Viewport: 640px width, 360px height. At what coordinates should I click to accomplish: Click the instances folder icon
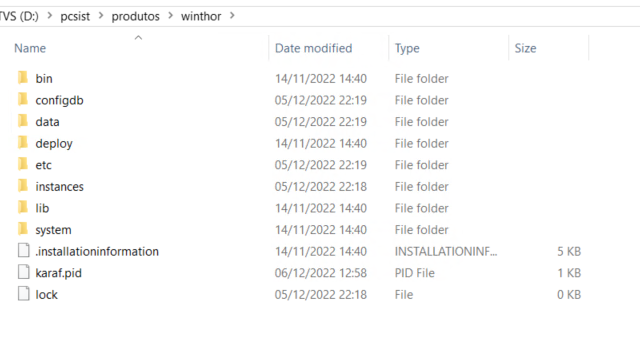pyautogui.click(x=23, y=186)
